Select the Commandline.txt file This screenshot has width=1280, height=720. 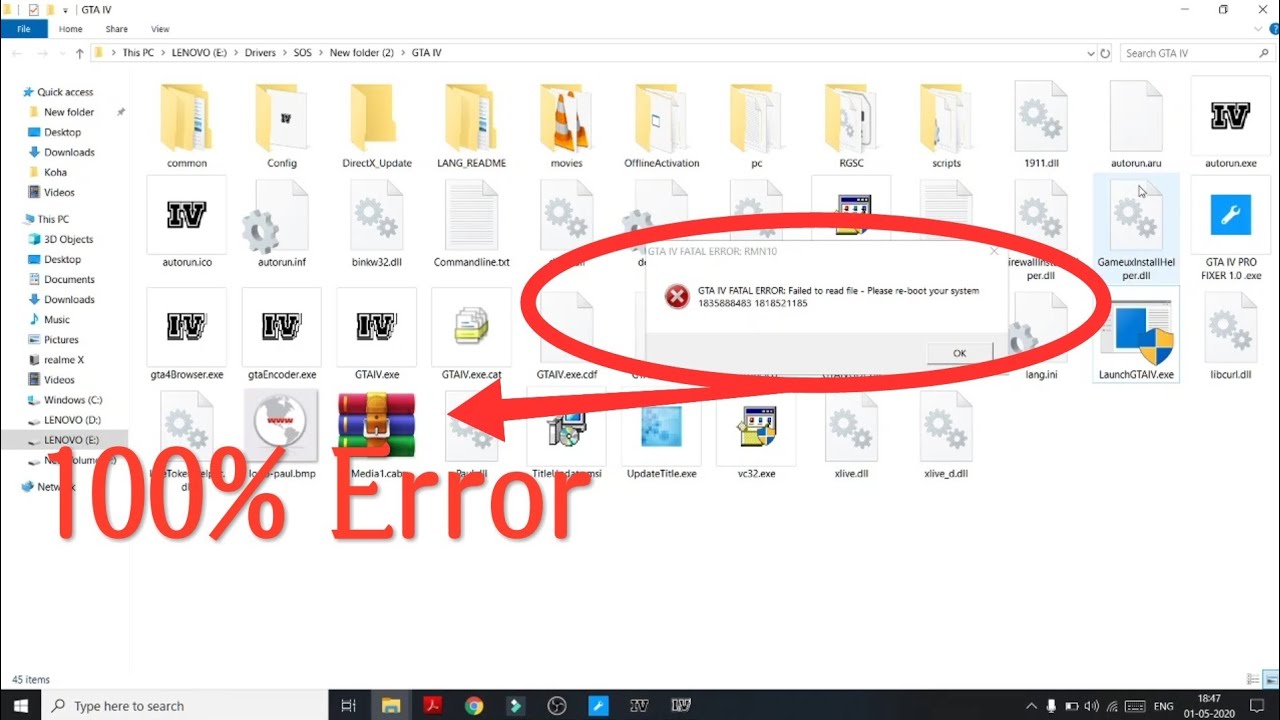pyautogui.click(x=472, y=223)
